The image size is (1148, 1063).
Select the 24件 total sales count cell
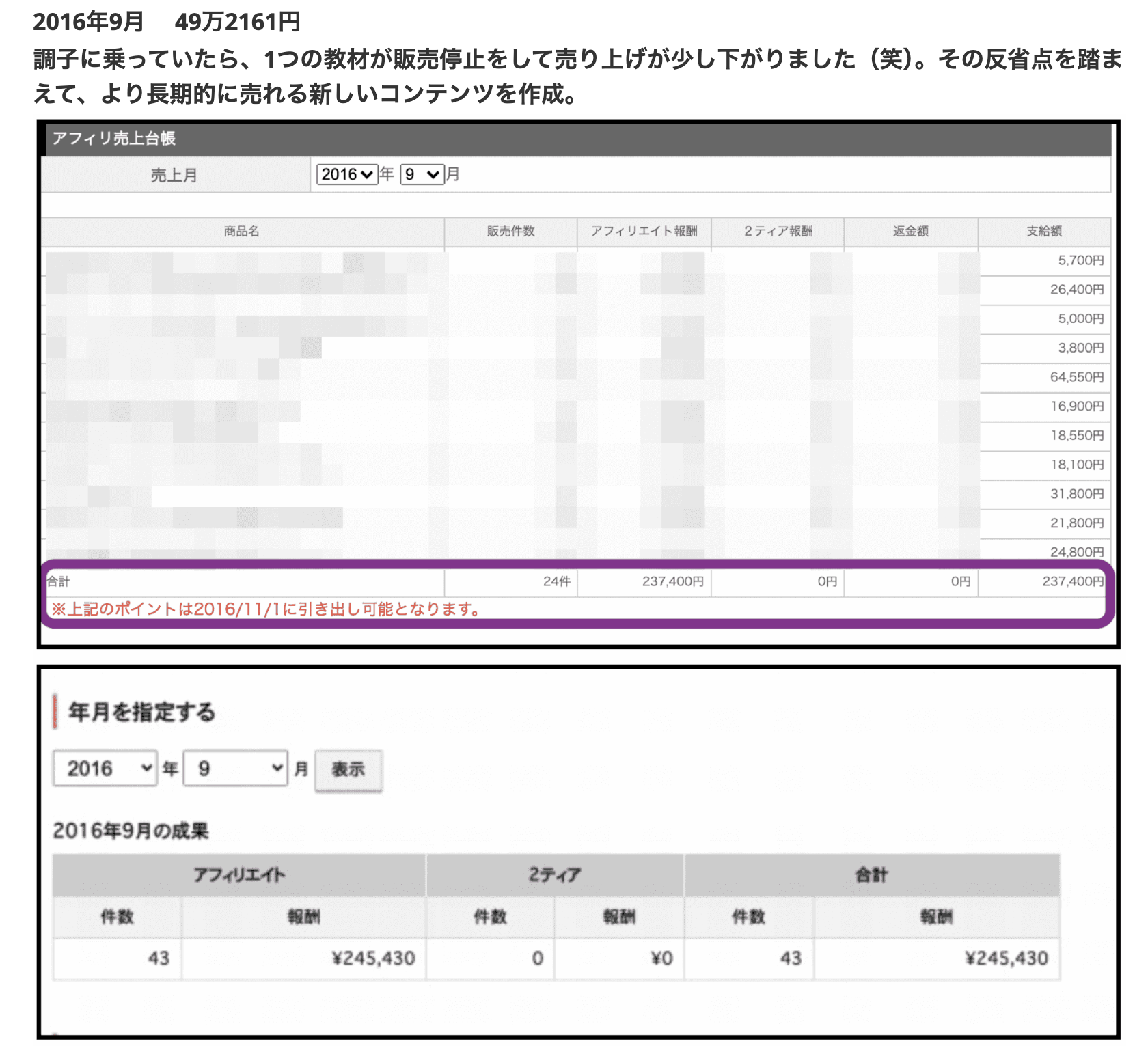(x=556, y=581)
